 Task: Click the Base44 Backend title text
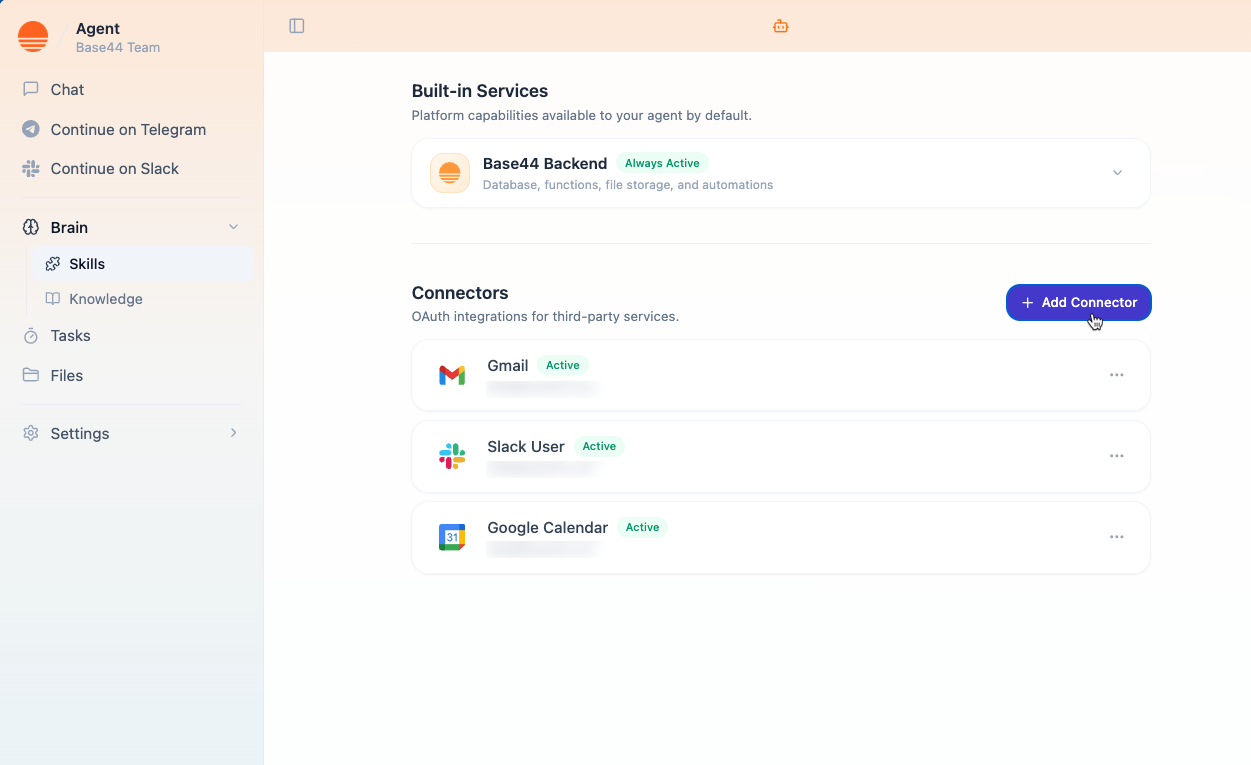click(545, 163)
